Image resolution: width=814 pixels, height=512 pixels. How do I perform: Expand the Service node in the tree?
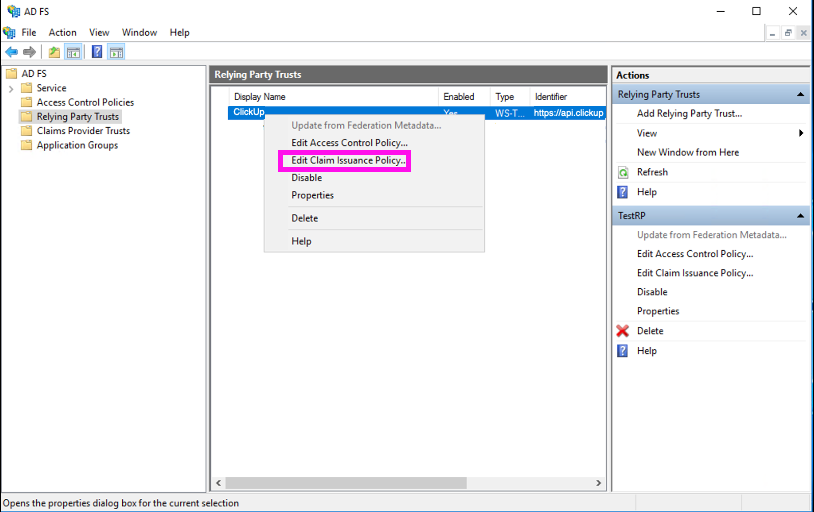12,88
